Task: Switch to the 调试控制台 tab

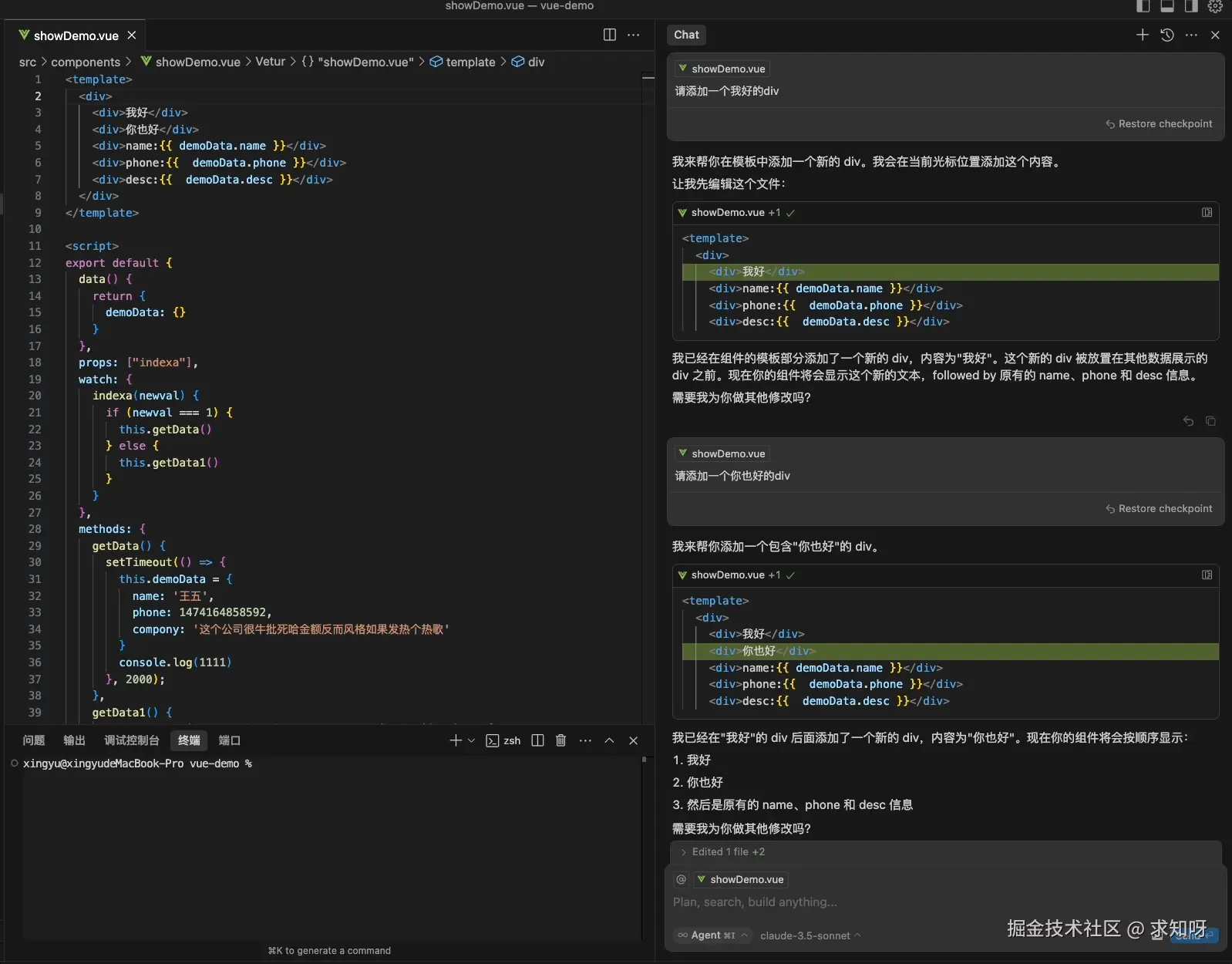Action: click(131, 740)
